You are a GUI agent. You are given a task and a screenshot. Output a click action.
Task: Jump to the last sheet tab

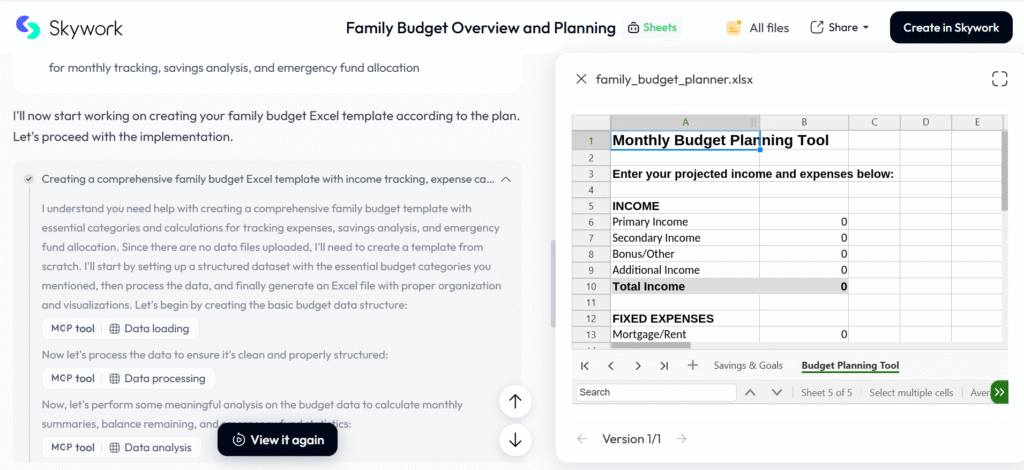point(664,366)
